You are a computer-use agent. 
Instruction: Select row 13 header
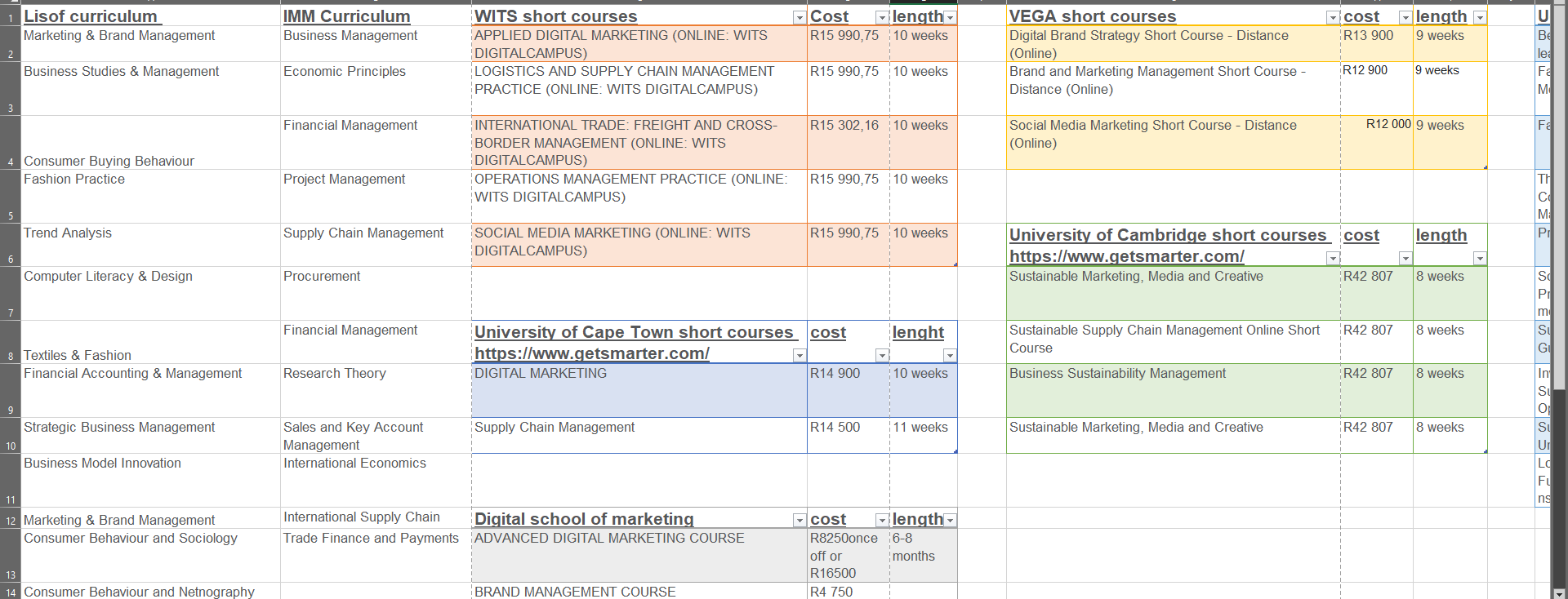[x=10, y=556]
